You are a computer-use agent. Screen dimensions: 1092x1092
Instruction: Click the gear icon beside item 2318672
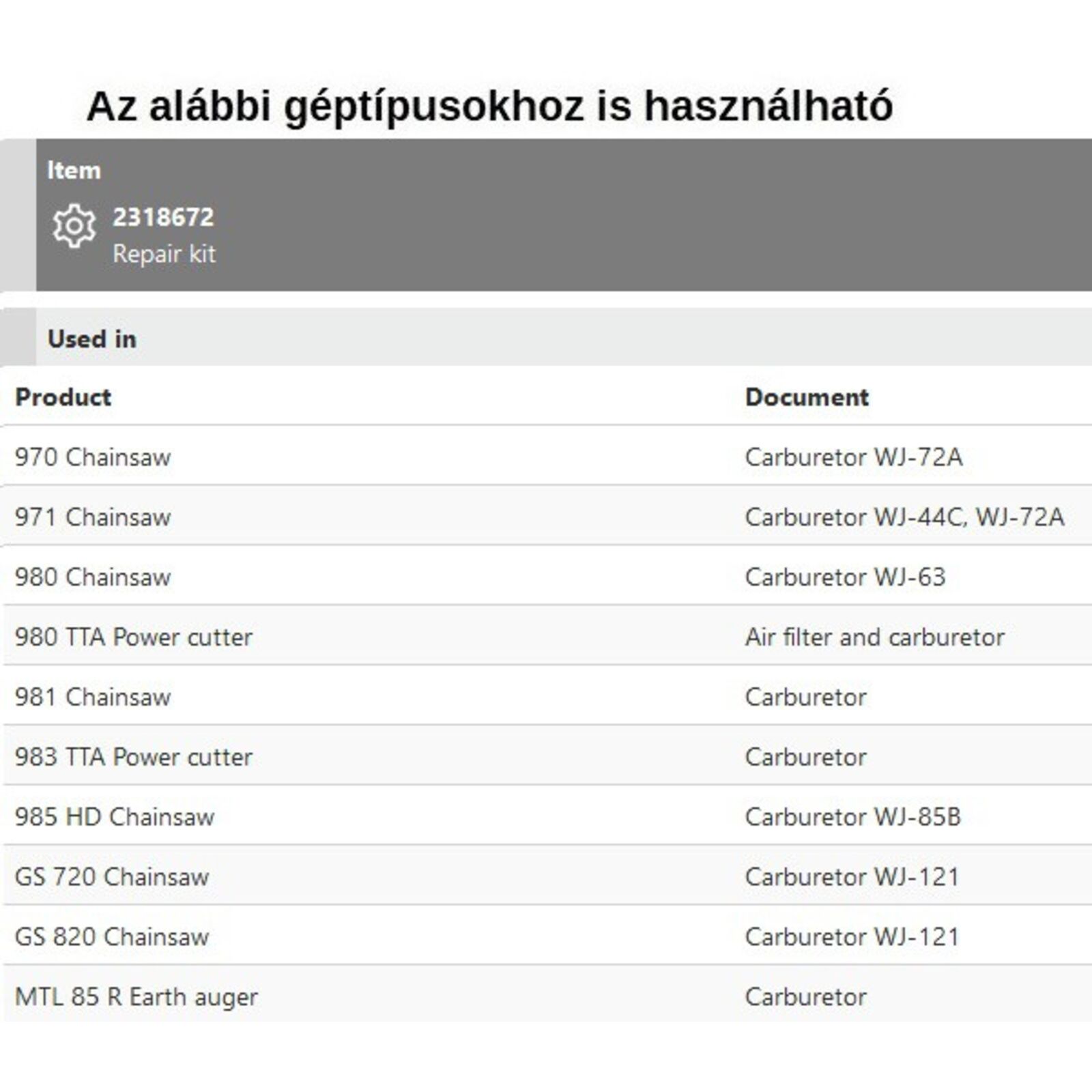click(x=74, y=226)
